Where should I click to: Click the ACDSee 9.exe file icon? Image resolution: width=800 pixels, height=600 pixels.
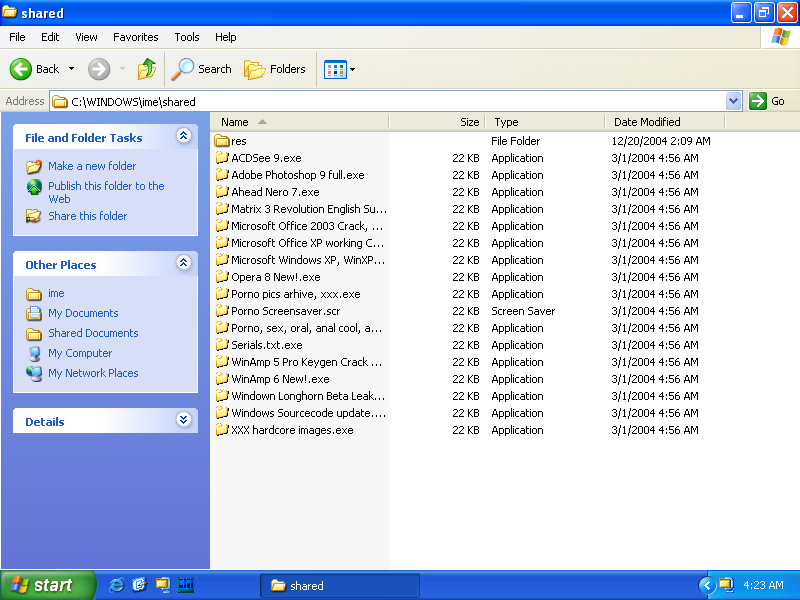click(x=222, y=158)
